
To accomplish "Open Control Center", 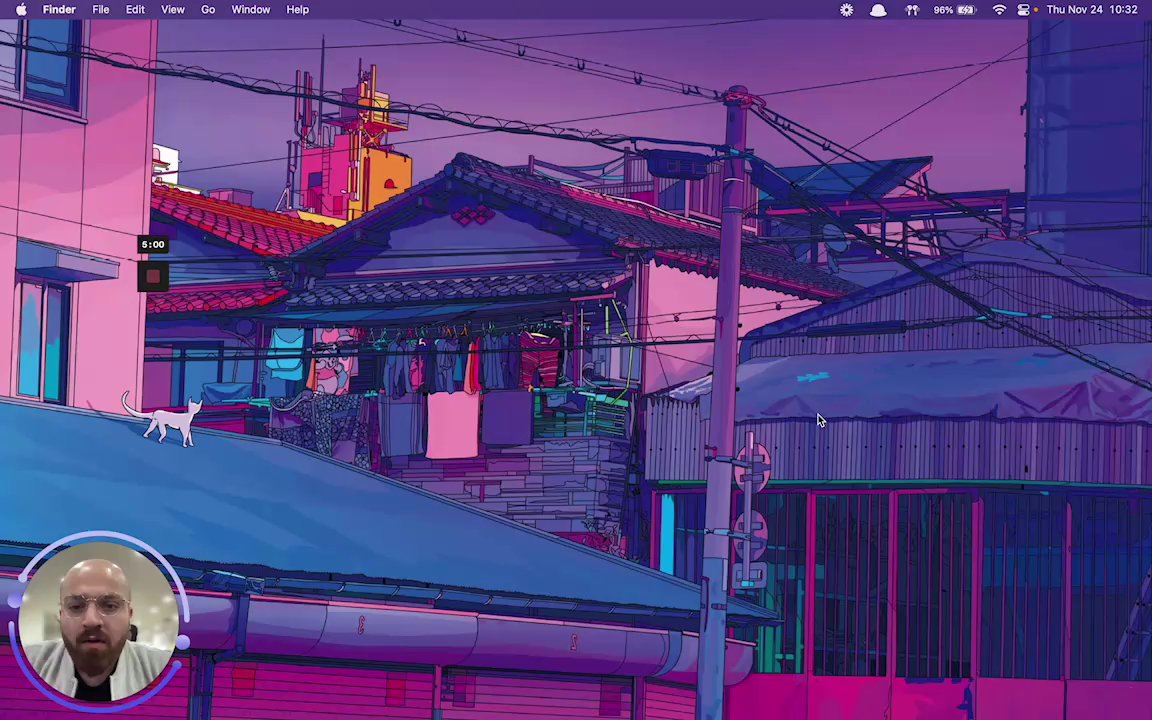I will (1023, 10).
